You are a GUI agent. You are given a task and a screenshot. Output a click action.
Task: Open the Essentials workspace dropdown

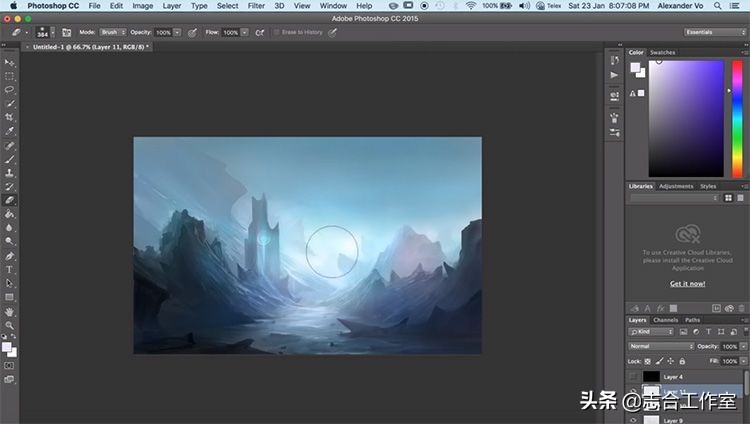coord(715,32)
